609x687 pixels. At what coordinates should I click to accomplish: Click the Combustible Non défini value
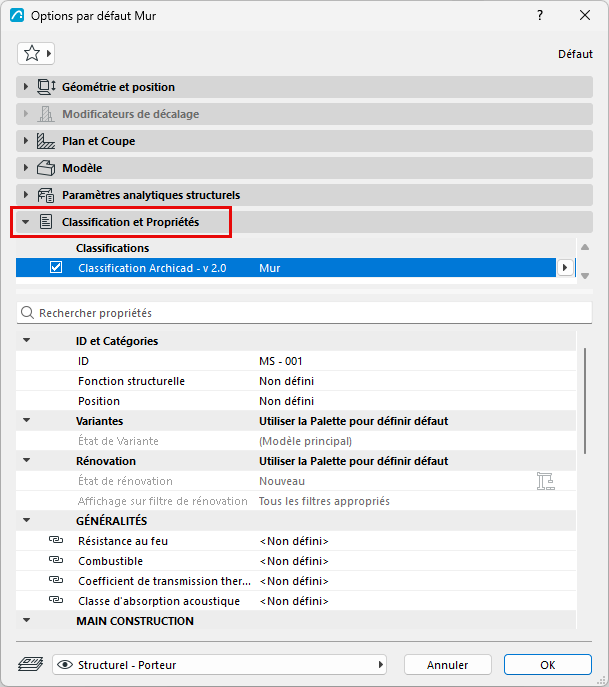pos(294,561)
